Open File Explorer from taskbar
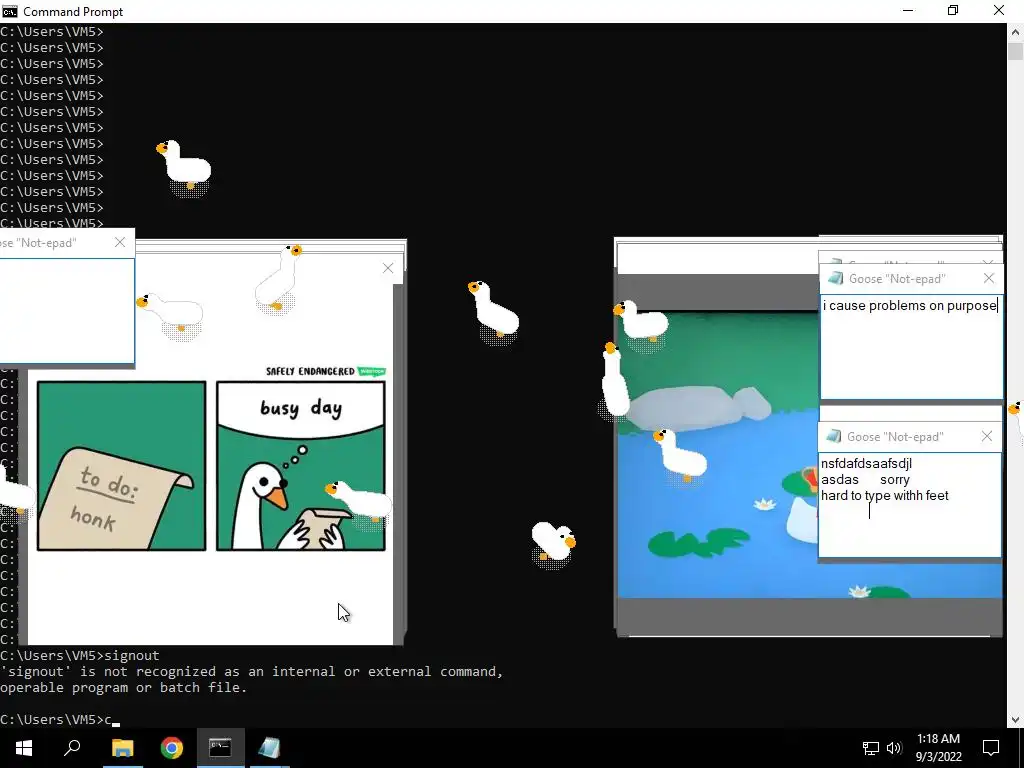Image resolution: width=1024 pixels, height=768 pixels. [x=122, y=748]
